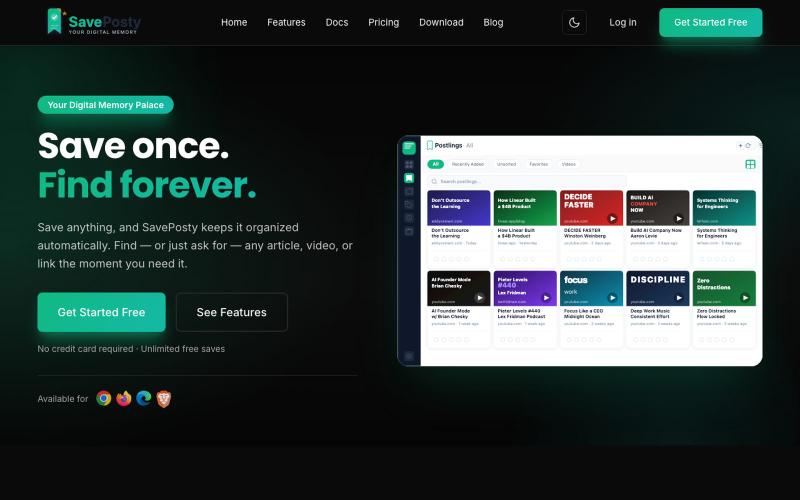Click the Microsoft Edge browser icon
Viewport: 800px width, 500px height.
[143, 398]
